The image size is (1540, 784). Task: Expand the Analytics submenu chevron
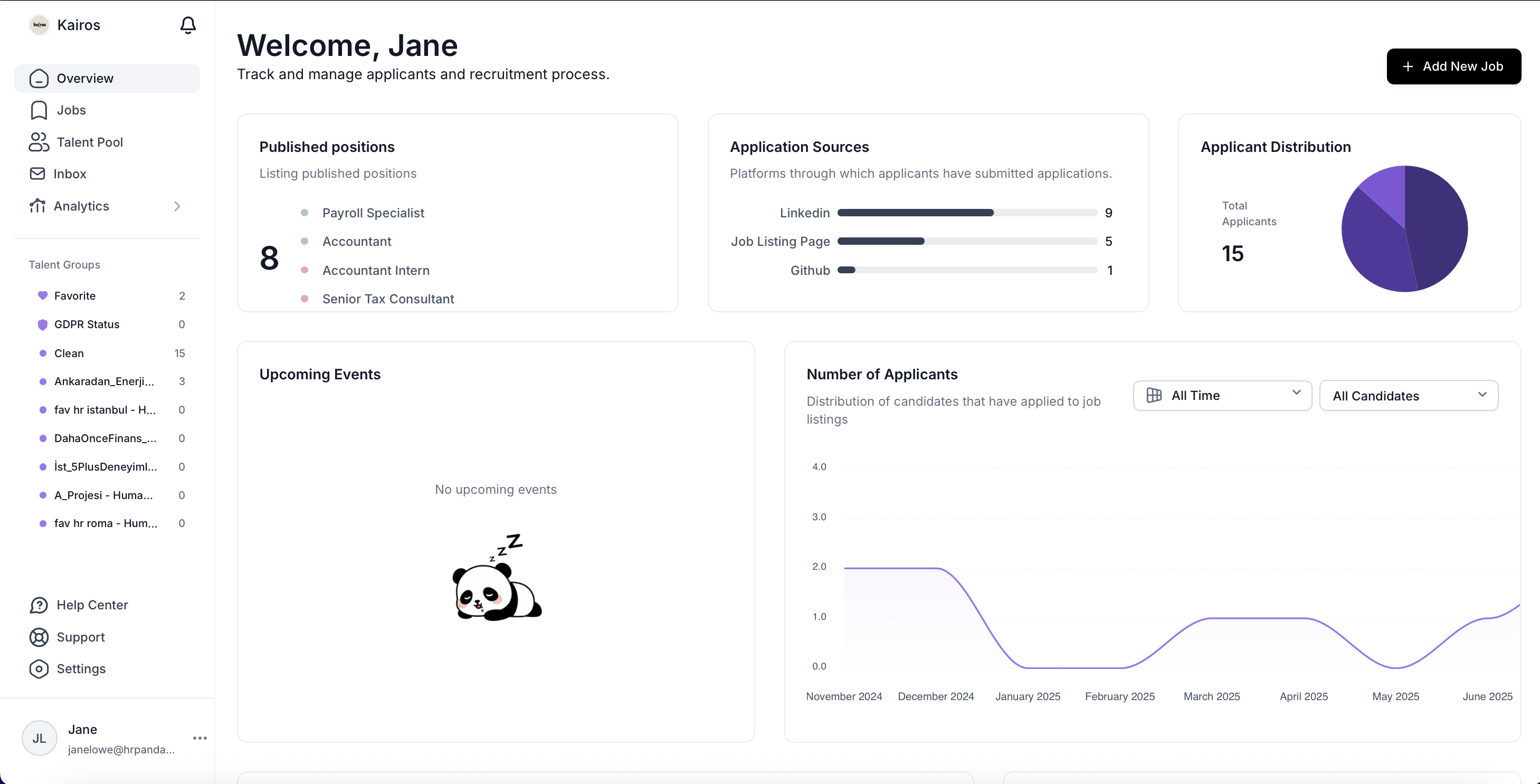pyautogui.click(x=177, y=206)
